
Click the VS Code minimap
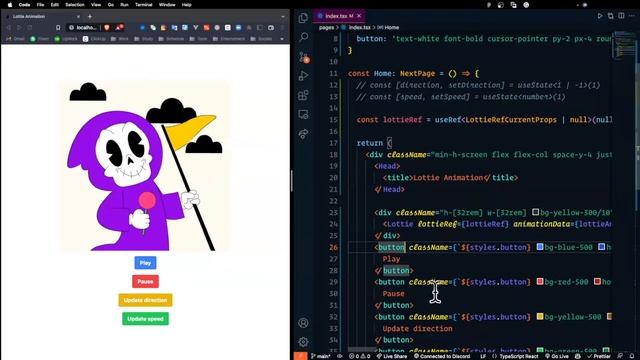point(624,45)
